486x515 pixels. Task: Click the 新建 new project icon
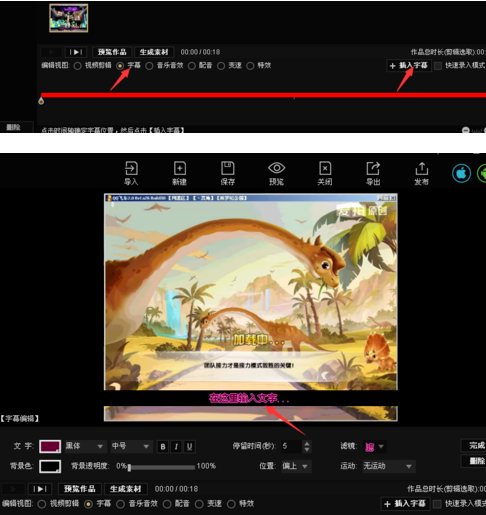(x=180, y=173)
